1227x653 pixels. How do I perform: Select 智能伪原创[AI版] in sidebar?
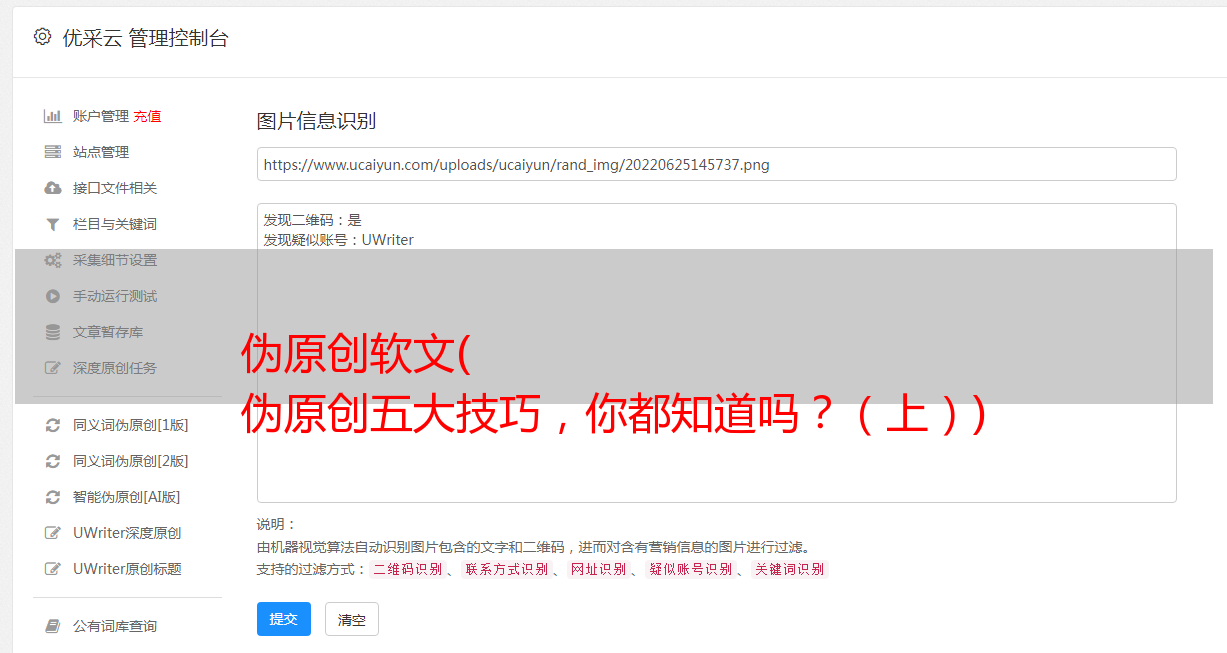(127, 497)
